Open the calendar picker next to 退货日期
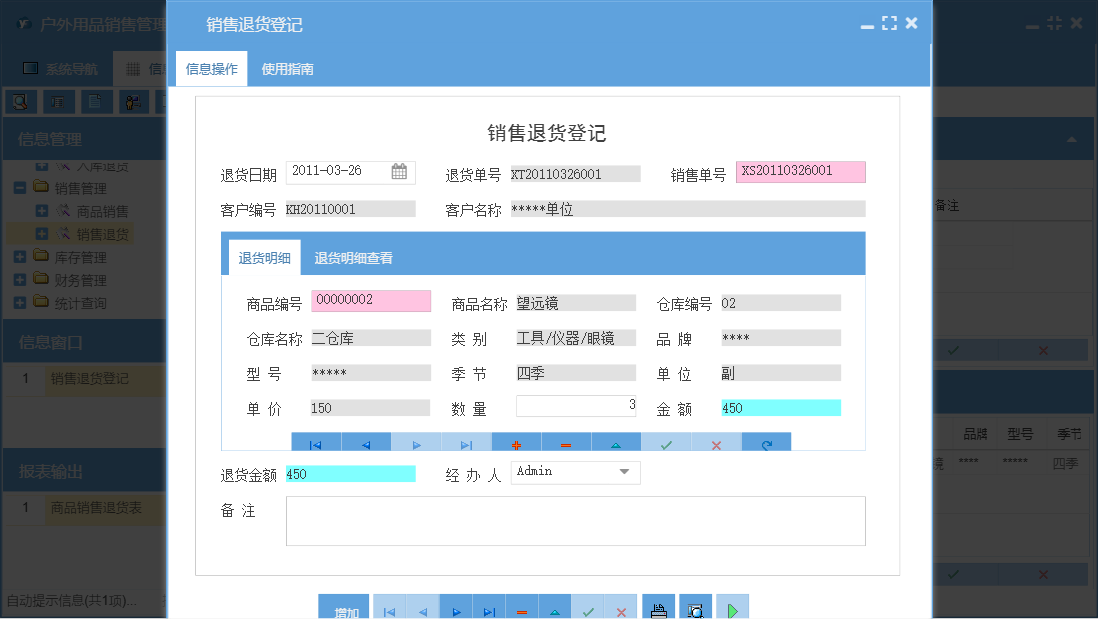This screenshot has height=635, width=1098. (x=399, y=171)
